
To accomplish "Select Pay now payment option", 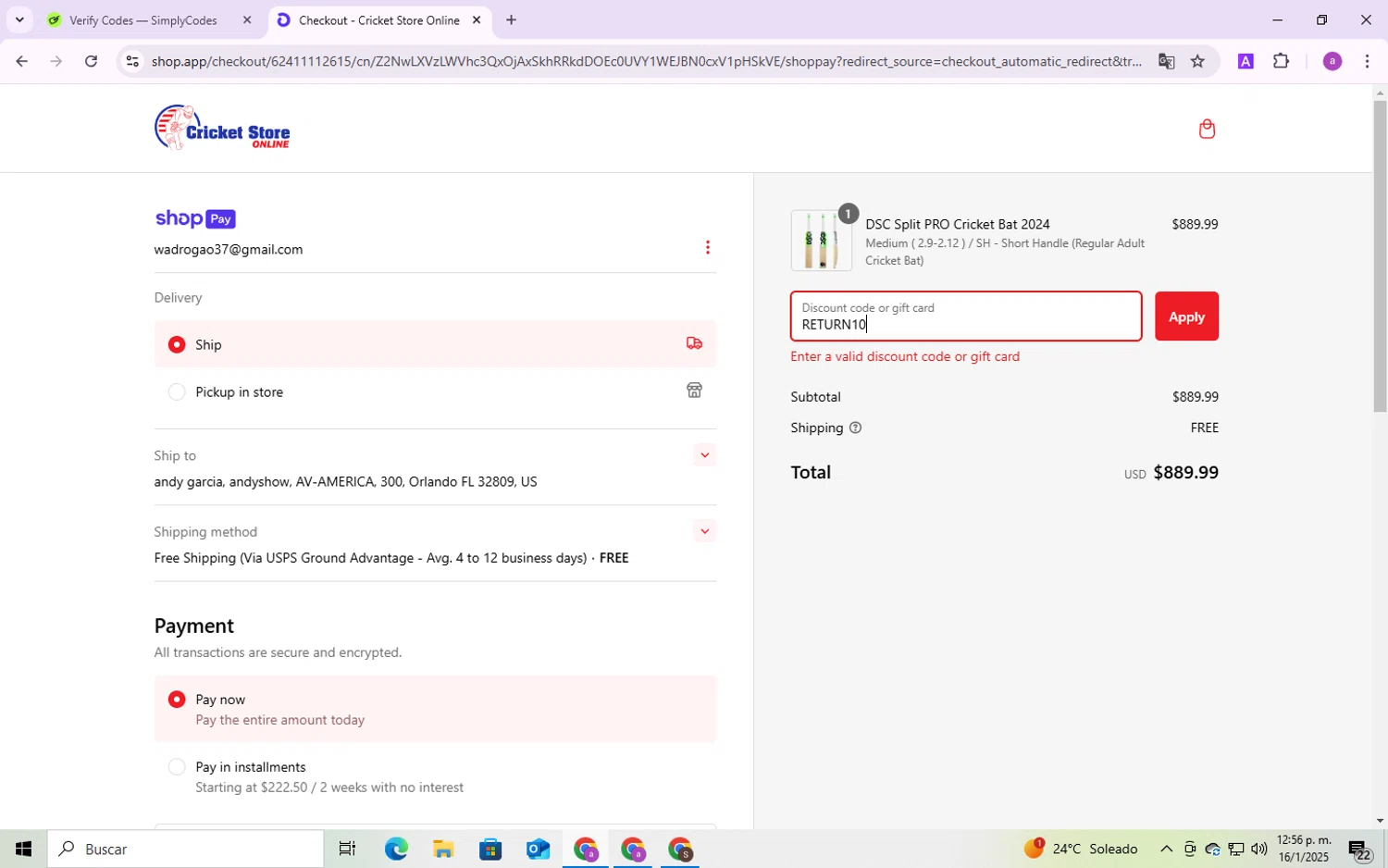I will (177, 700).
